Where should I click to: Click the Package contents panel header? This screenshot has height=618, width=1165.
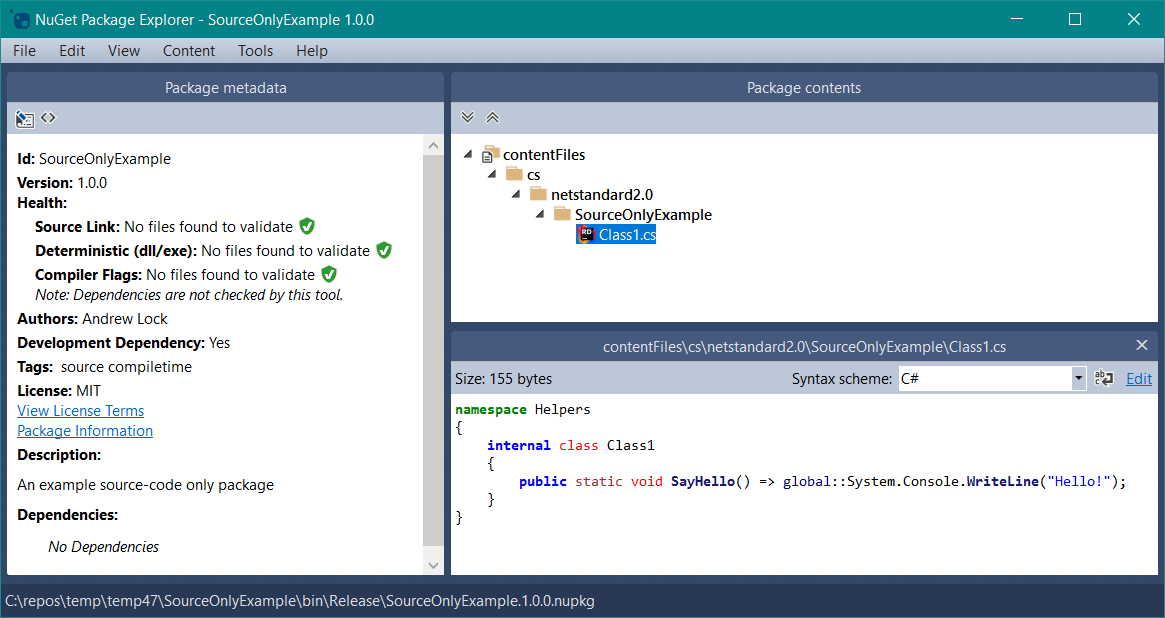point(804,88)
